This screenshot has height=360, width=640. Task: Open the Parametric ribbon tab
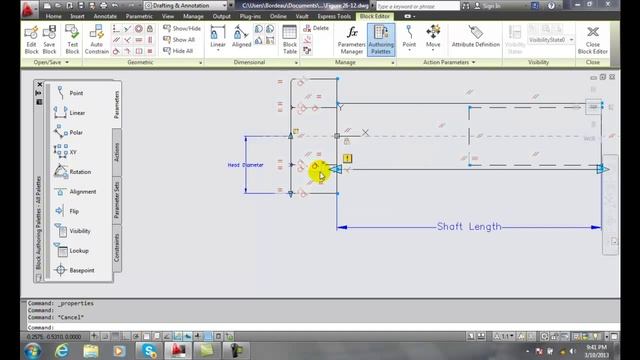point(139,16)
